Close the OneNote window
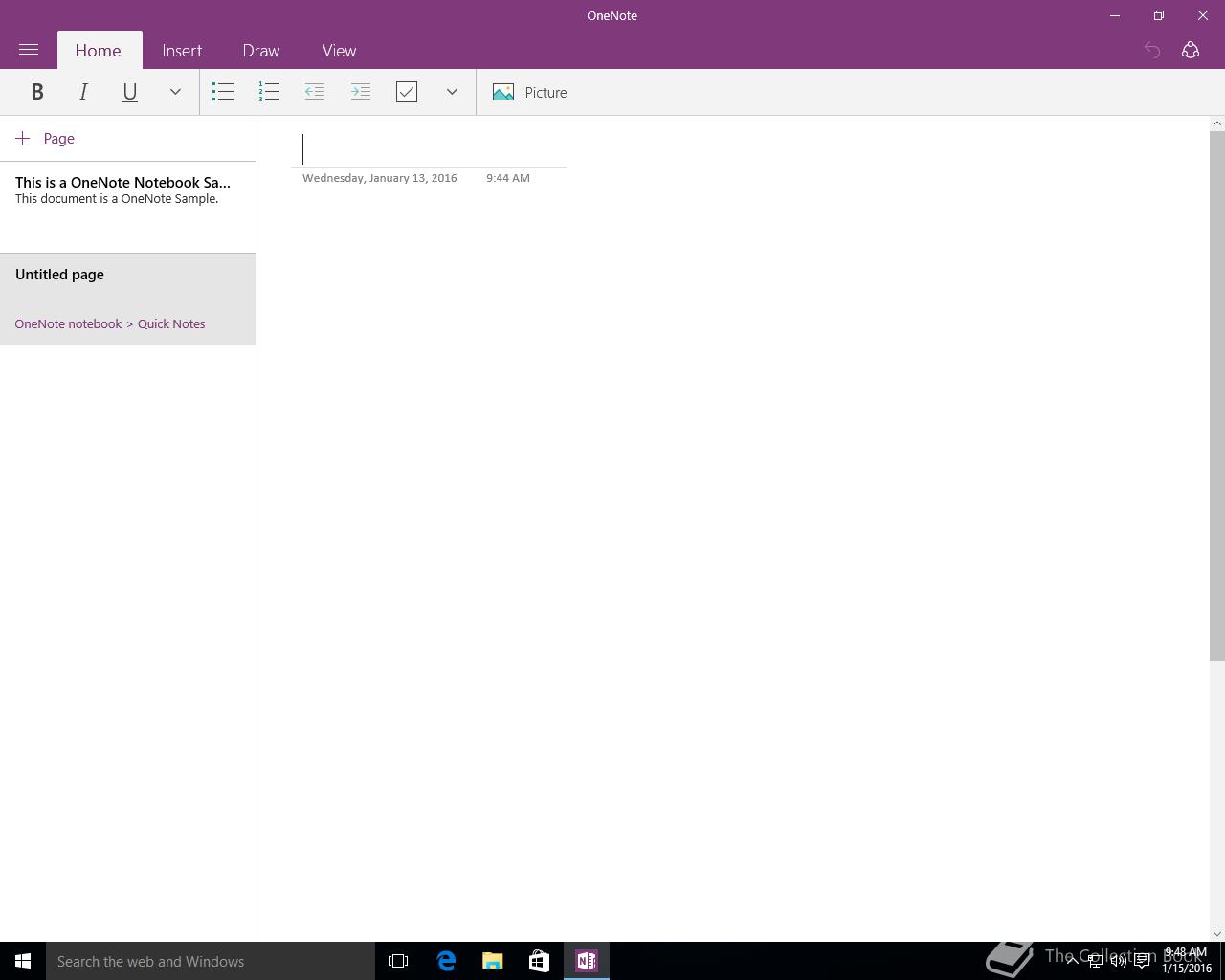 tap(1203, 15)
